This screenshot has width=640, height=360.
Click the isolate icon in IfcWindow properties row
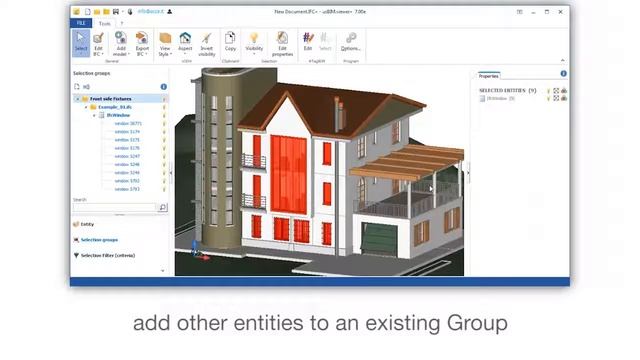564,98
